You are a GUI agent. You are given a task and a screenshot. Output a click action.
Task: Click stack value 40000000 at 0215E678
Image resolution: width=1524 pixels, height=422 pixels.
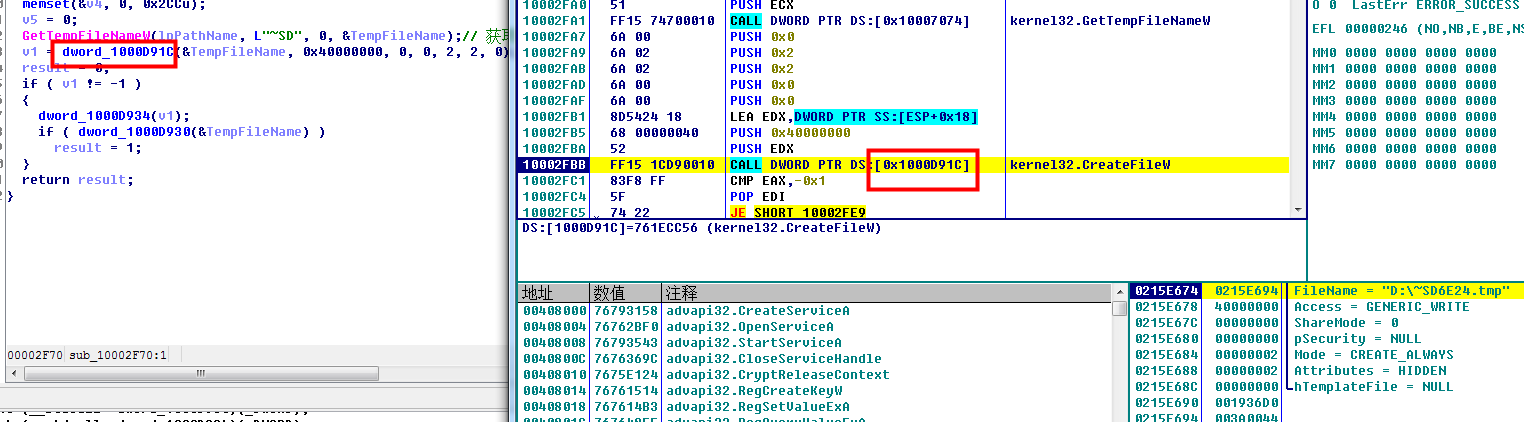tap(1246, 307)
